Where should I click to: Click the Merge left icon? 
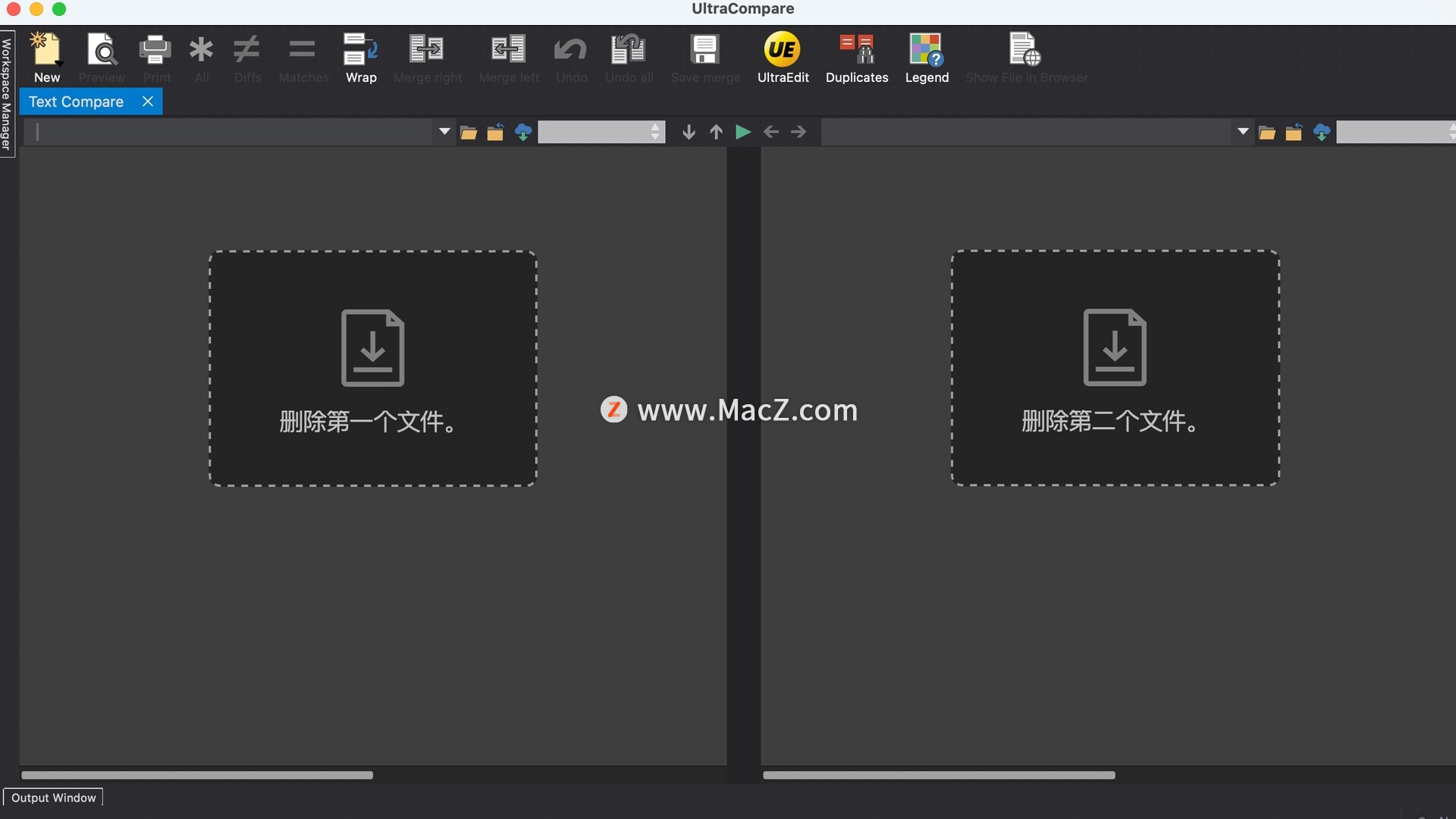point(508,50)
